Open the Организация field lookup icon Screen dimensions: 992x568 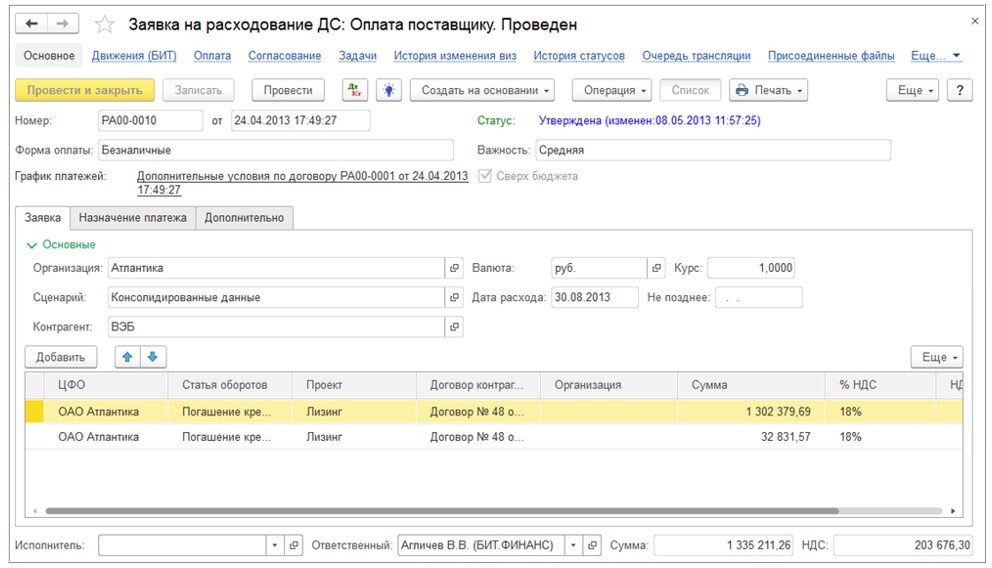[454, 268]
